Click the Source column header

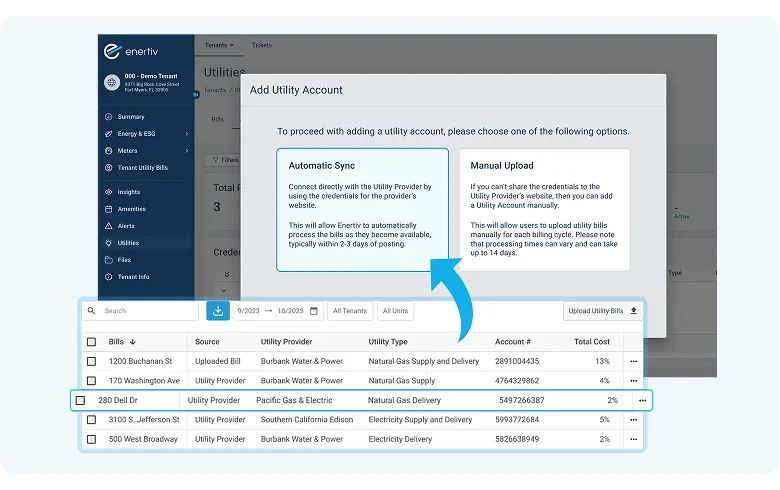(x=207, y=342)
